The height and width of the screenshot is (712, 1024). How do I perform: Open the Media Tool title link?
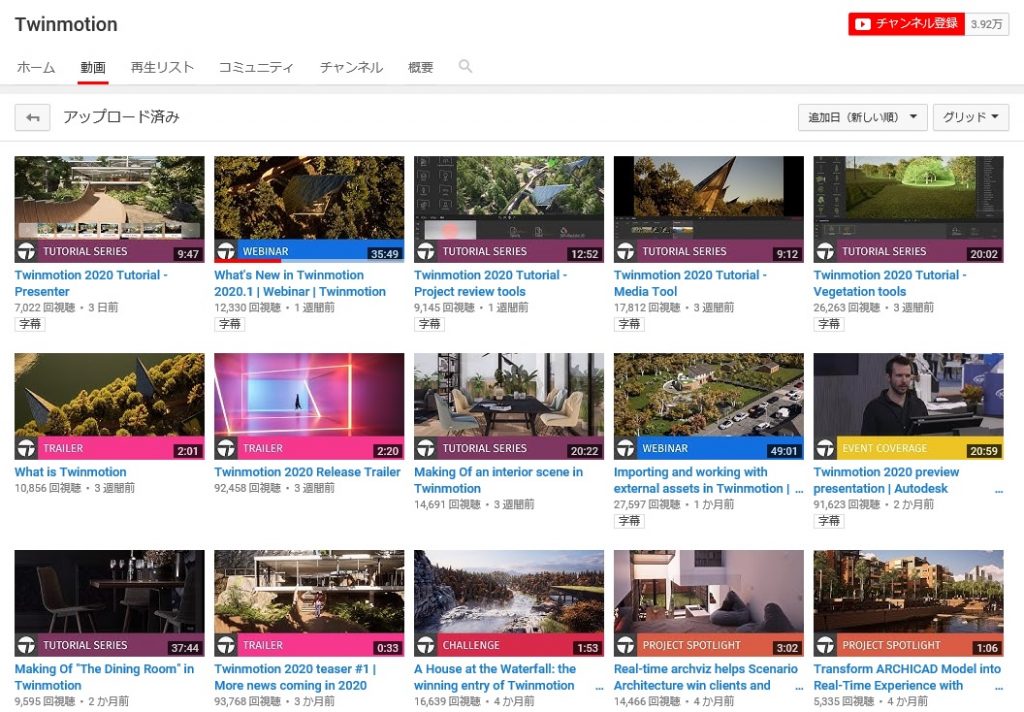(x=690, y=283)
